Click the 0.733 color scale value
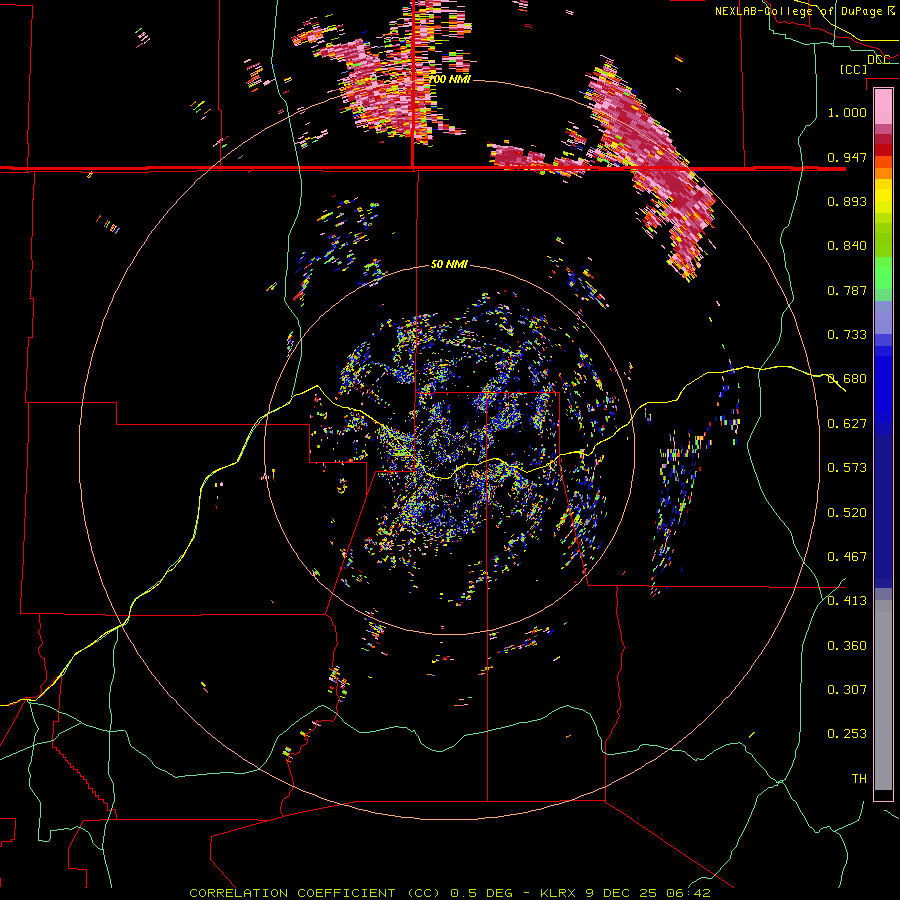The height and width of the screenshot is (900, 900). pyautogui.click(x=847, y=335)
